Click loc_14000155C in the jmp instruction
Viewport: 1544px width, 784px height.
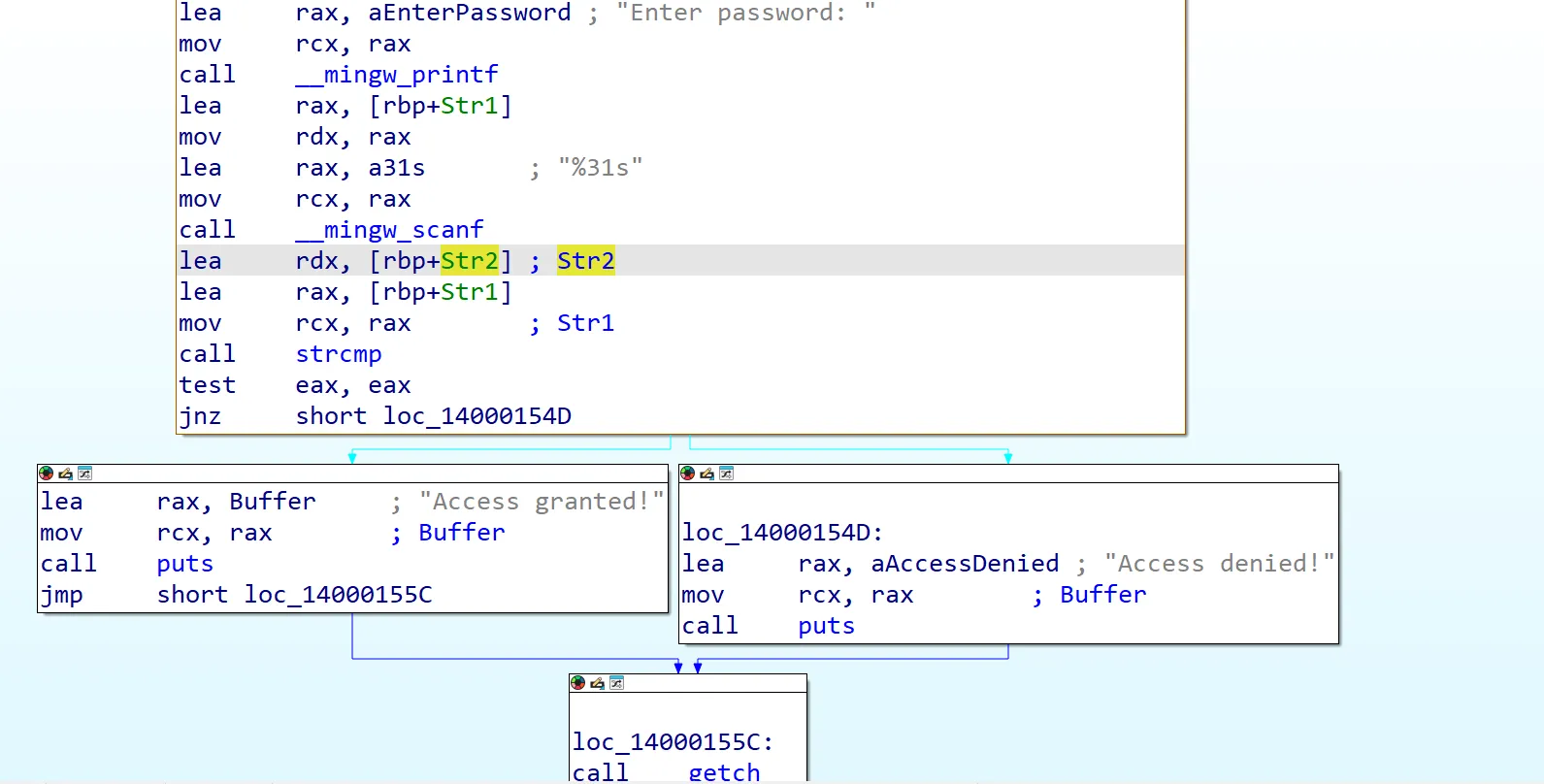[x=338, y=595]
